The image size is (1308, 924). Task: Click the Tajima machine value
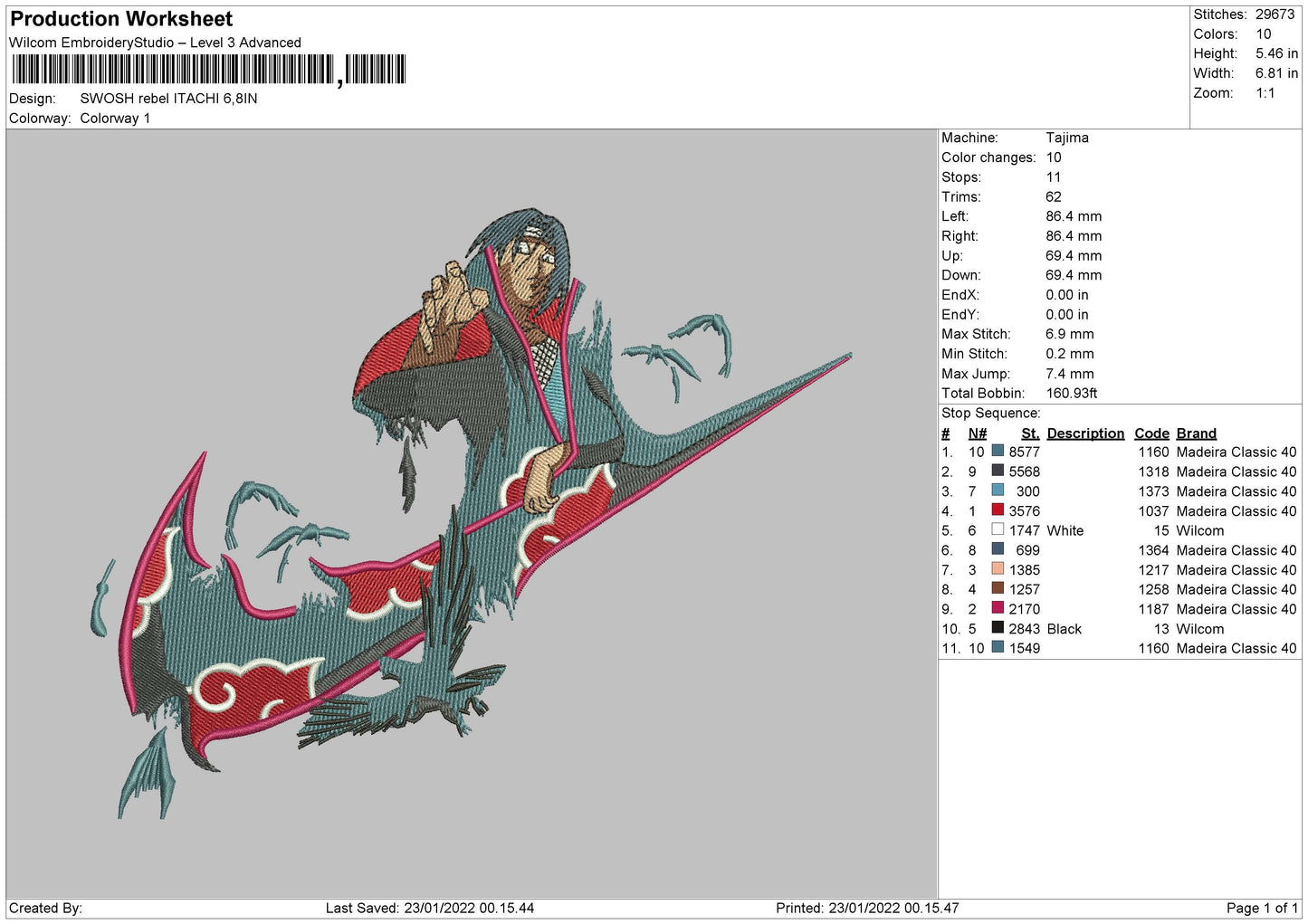pos(1066,138)
